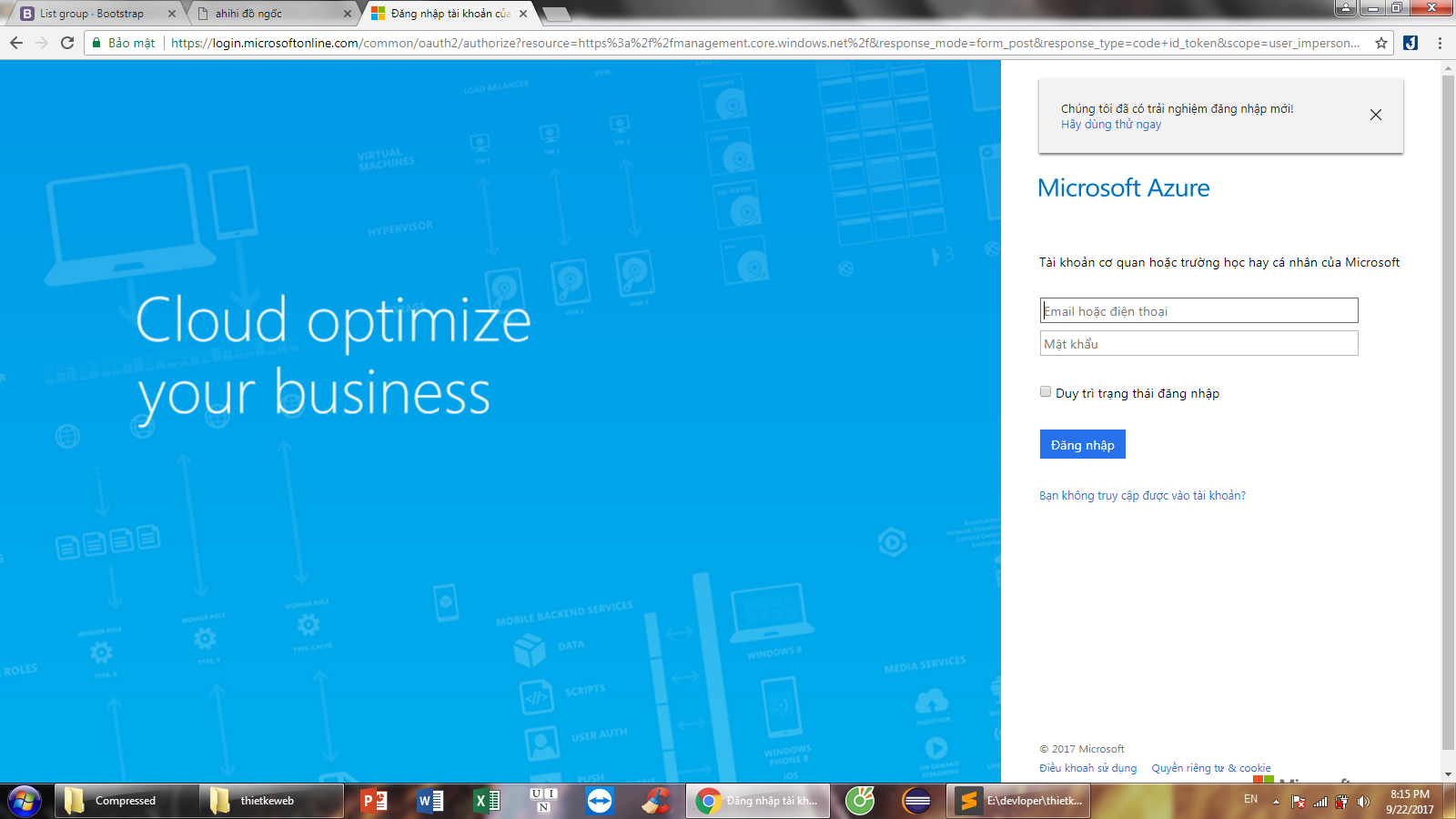This screenshot has width=1456, height=819.
Task: Click the Microsoft Azure heading
Action: point(1124,187)
